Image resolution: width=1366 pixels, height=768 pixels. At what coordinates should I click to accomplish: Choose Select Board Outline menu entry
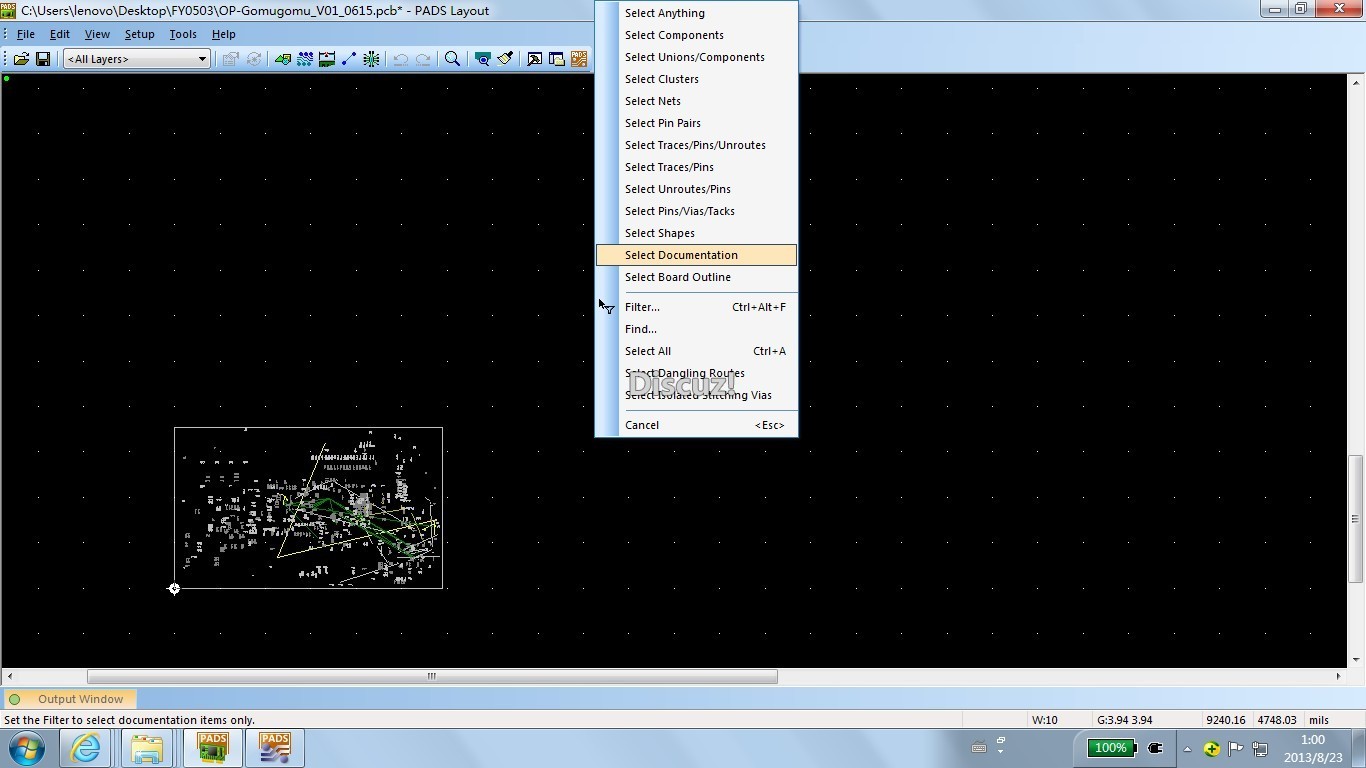677,277
